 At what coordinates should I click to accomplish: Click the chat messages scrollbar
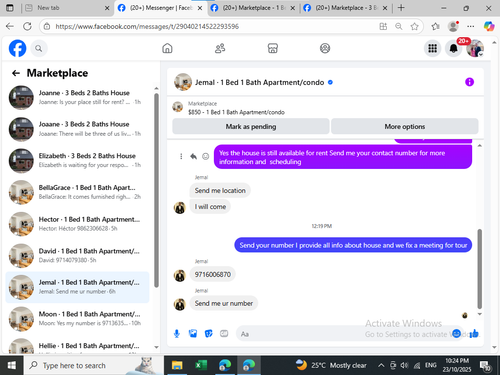[480, 269]
